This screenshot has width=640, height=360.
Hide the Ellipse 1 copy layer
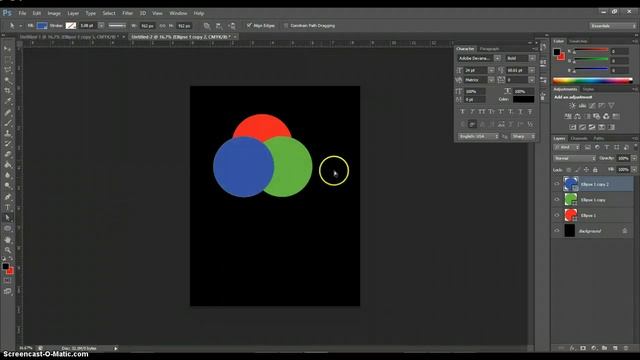557,200
